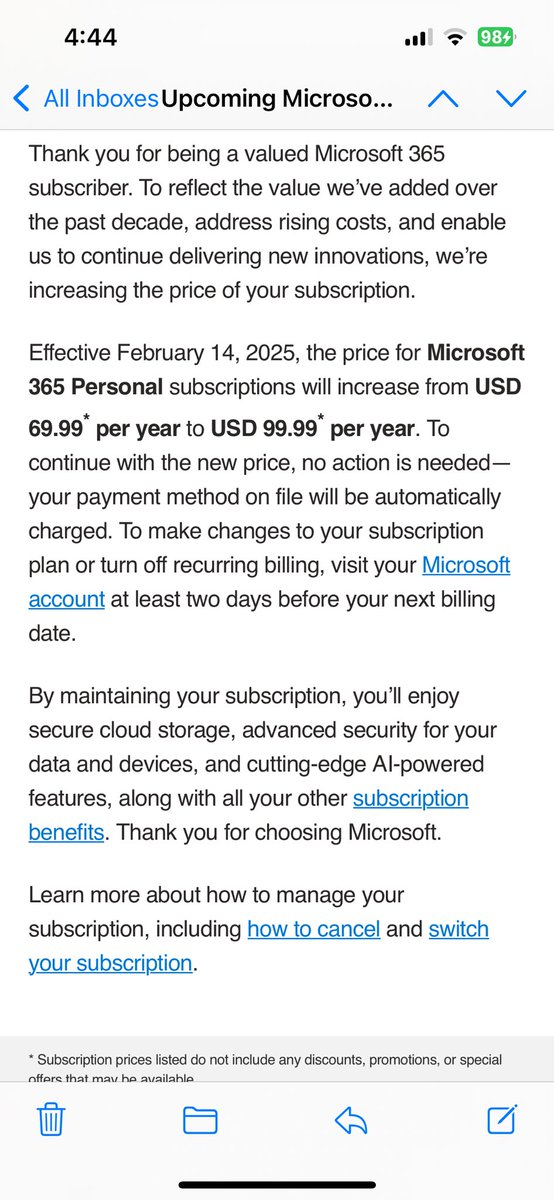The image size is (554, 1200).
Task: Open the switch your subscription link
Action: point(259,946)
